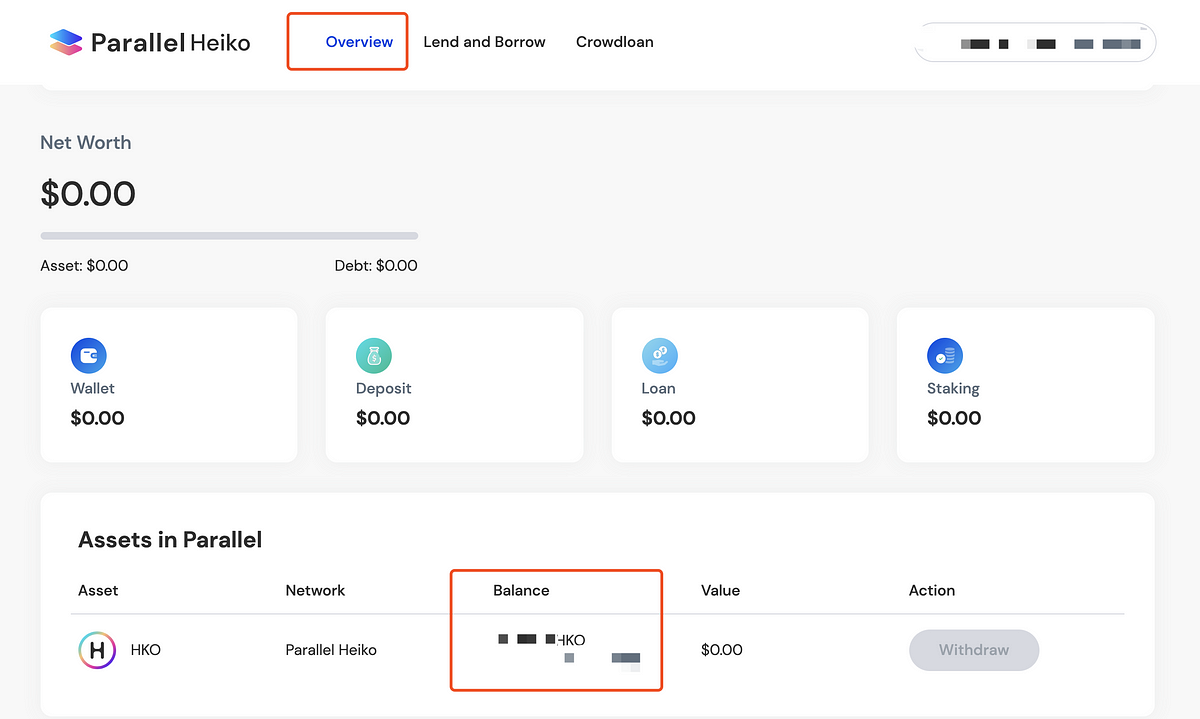Image resolution: width=1200 pixels, height=719 pixels.
Task: Switch to Lend and Borrow tab
Action: 484,42
